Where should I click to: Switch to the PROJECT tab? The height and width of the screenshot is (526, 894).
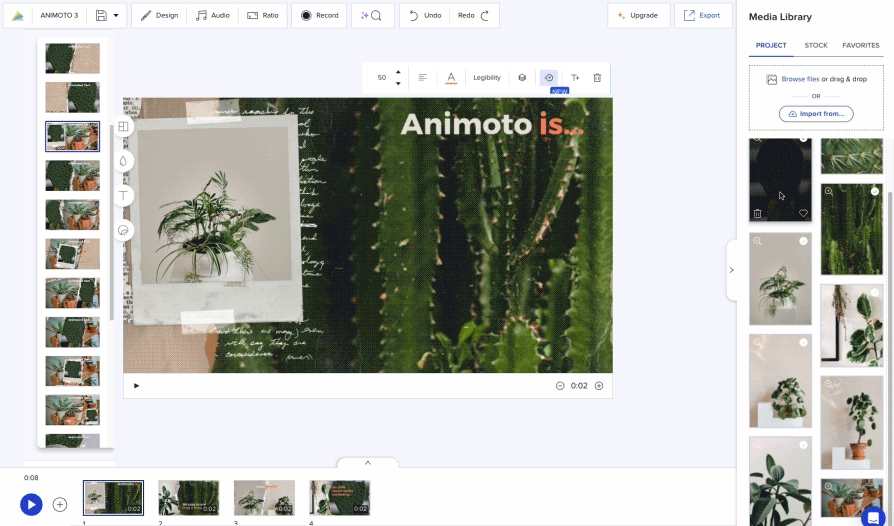tap(771, 46)
